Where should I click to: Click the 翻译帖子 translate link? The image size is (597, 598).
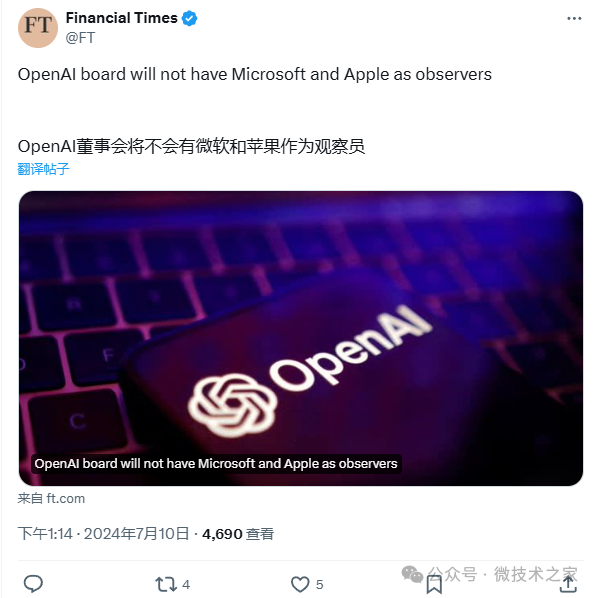(x=43, y=169)
